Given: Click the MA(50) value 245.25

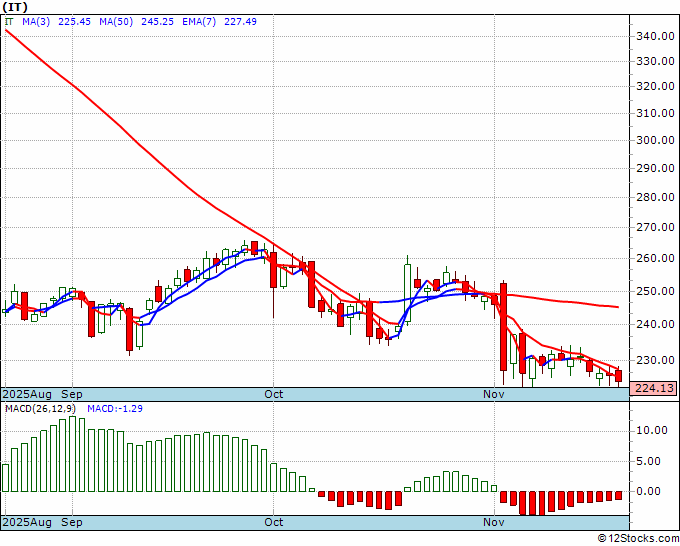Looking at the screenshot, I should point(157,22).
